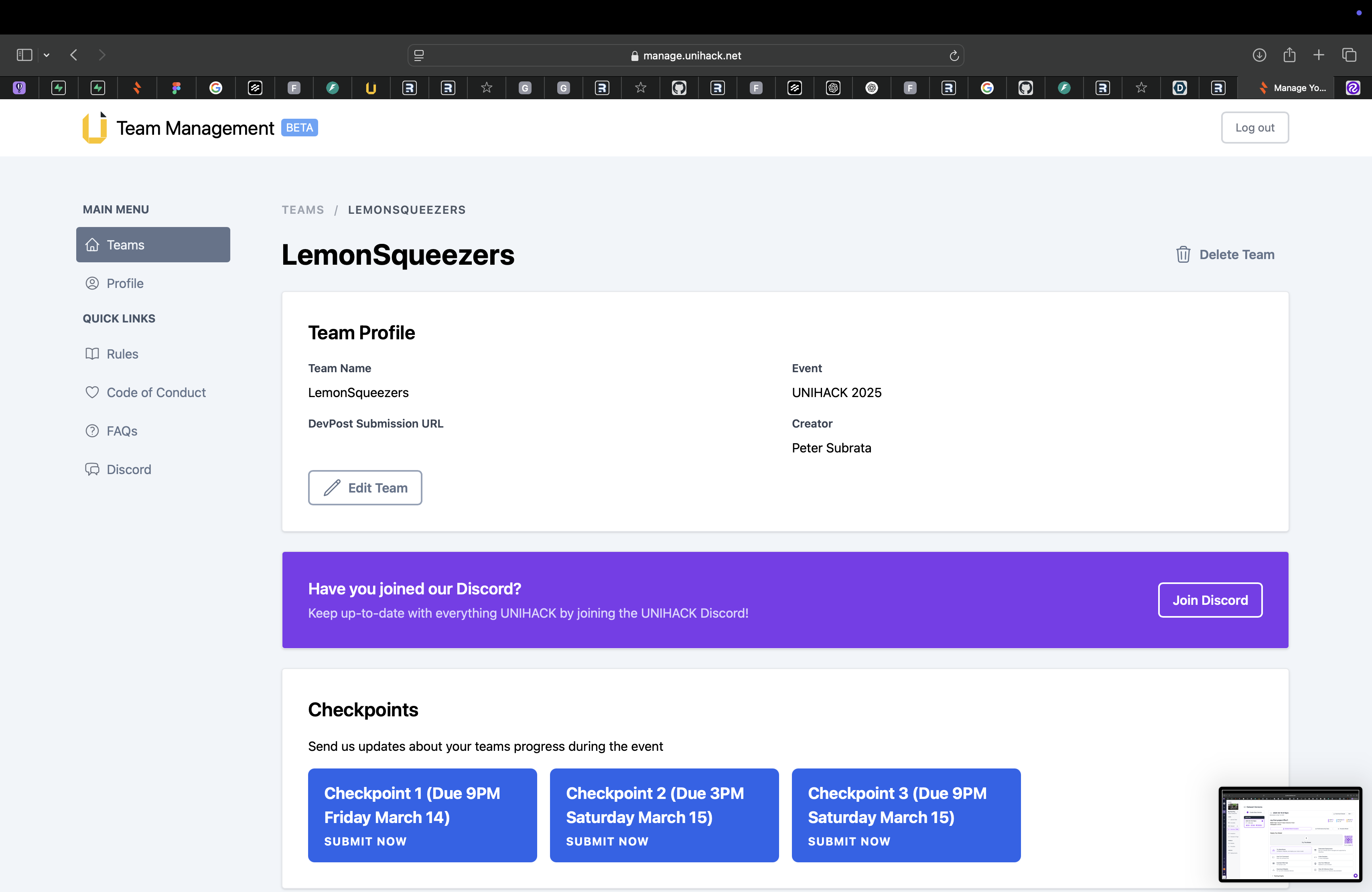Select Teams in the main menu
The width and height of the screenshot is (1372, 892).
(153, 244)
